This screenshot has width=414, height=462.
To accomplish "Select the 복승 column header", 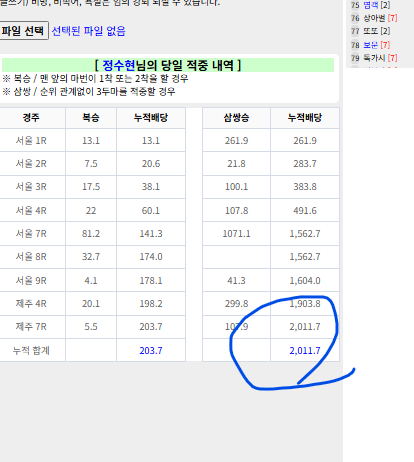I will point(91,118).
